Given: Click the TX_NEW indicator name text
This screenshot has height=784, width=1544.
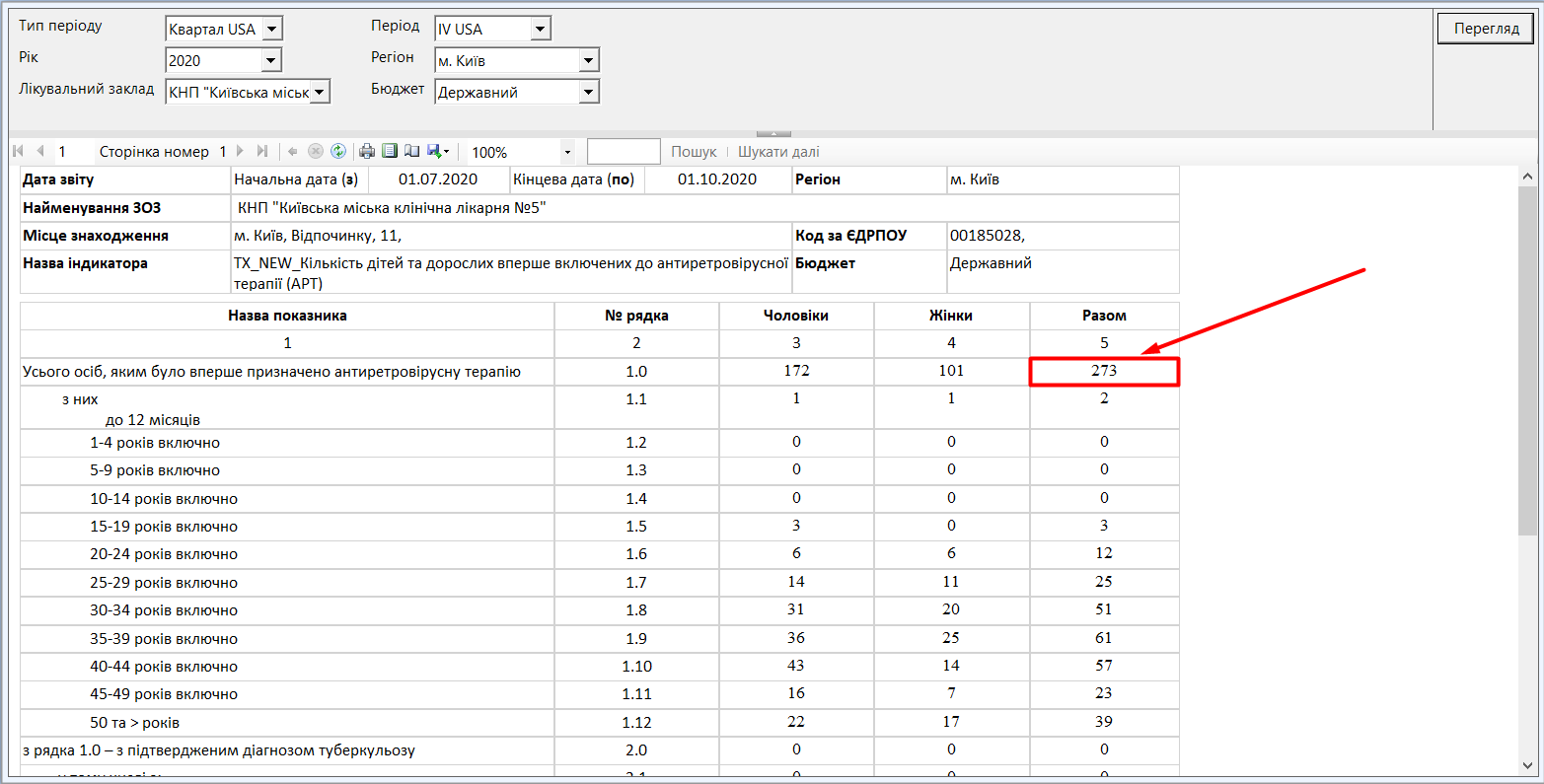Looking at the screenshot, I should point(510,273).
